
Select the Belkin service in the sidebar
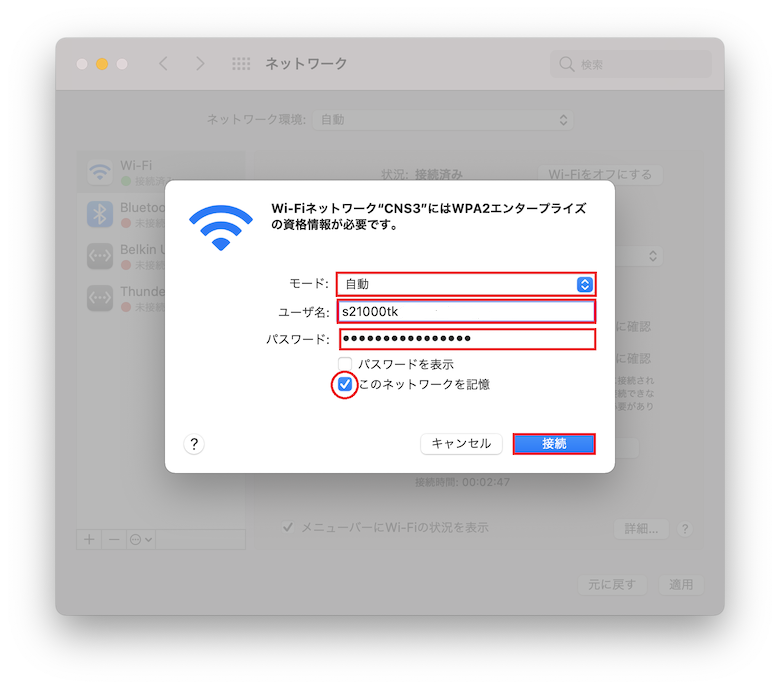pyautogui.click(x=126, y=256)
